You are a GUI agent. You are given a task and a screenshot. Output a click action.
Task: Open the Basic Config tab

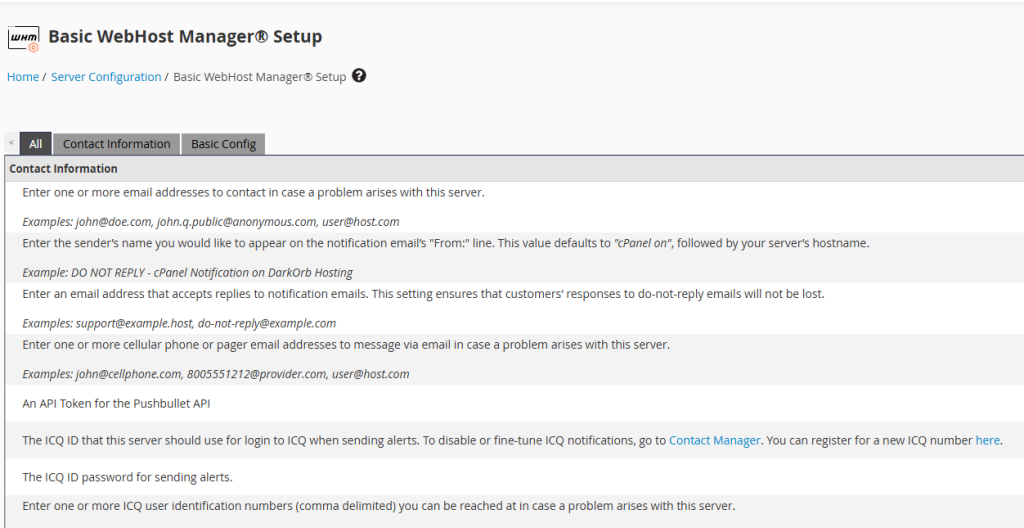pyautogui.click(x=223, y=144)
